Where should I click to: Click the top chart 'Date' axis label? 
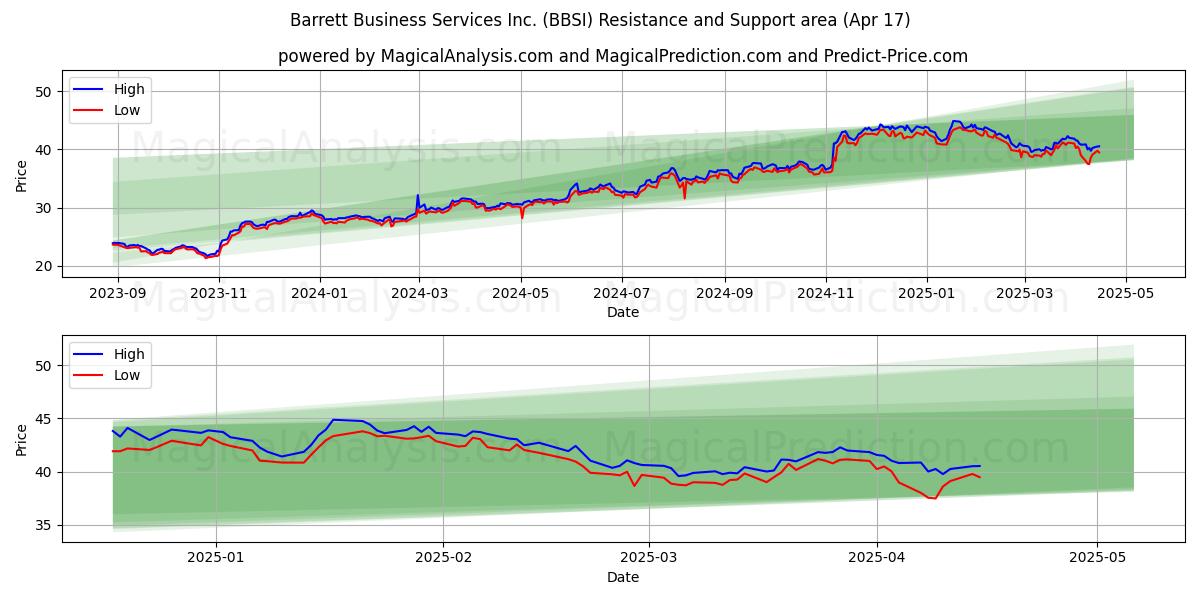coord(622,312)
